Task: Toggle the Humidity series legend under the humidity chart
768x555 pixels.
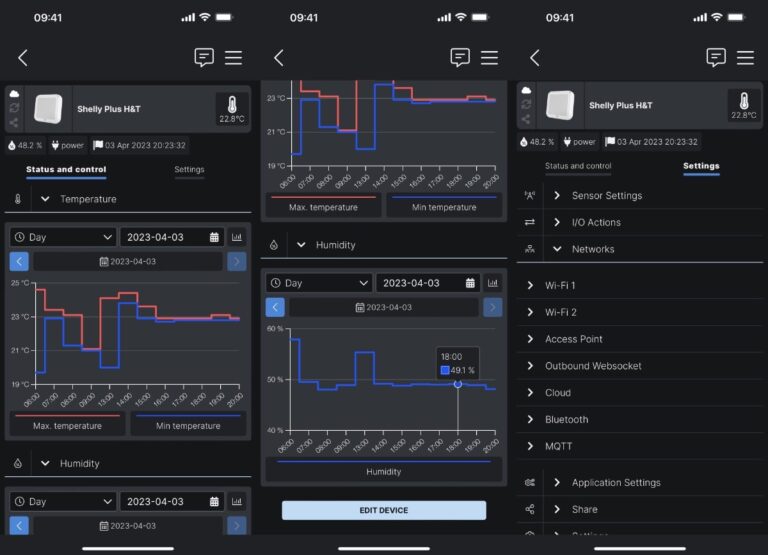Action: click(x=384, y=471)
